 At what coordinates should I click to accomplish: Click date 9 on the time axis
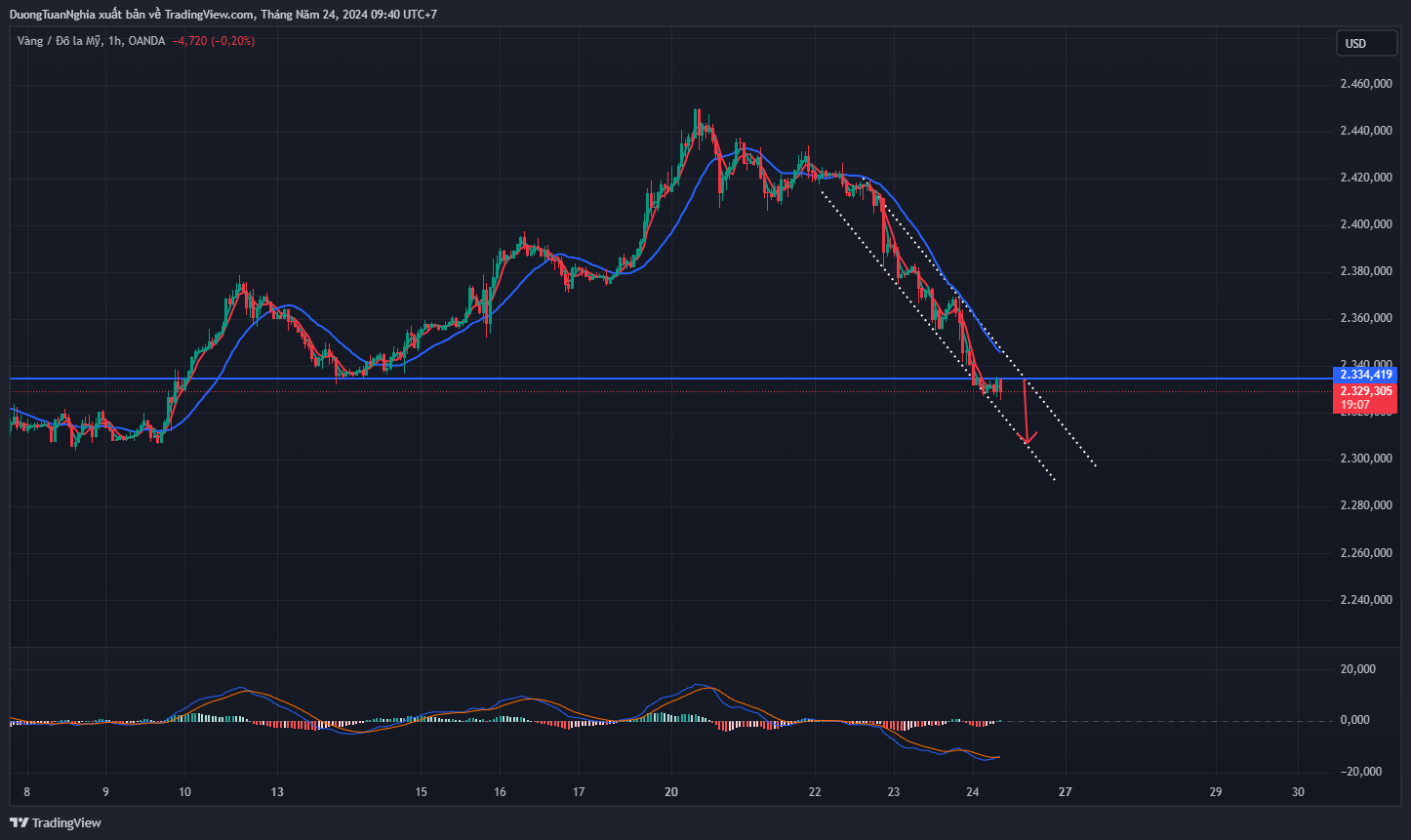pyautogui.click(x=105, y=791)
